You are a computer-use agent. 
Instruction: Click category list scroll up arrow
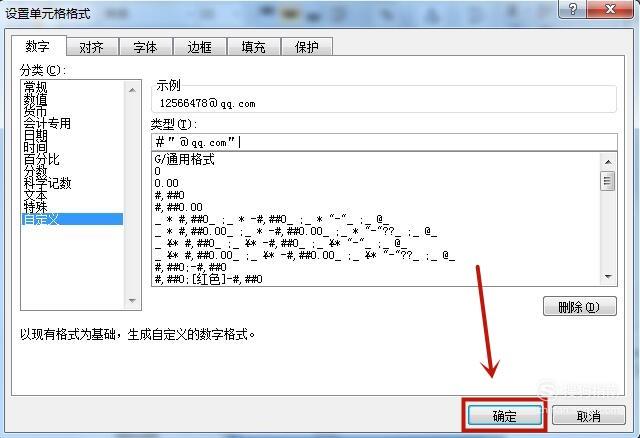tap(132, 90)
